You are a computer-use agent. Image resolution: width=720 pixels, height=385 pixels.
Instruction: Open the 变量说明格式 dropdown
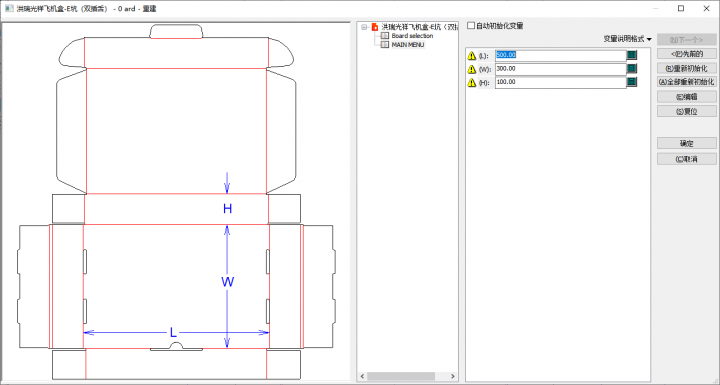628,39
